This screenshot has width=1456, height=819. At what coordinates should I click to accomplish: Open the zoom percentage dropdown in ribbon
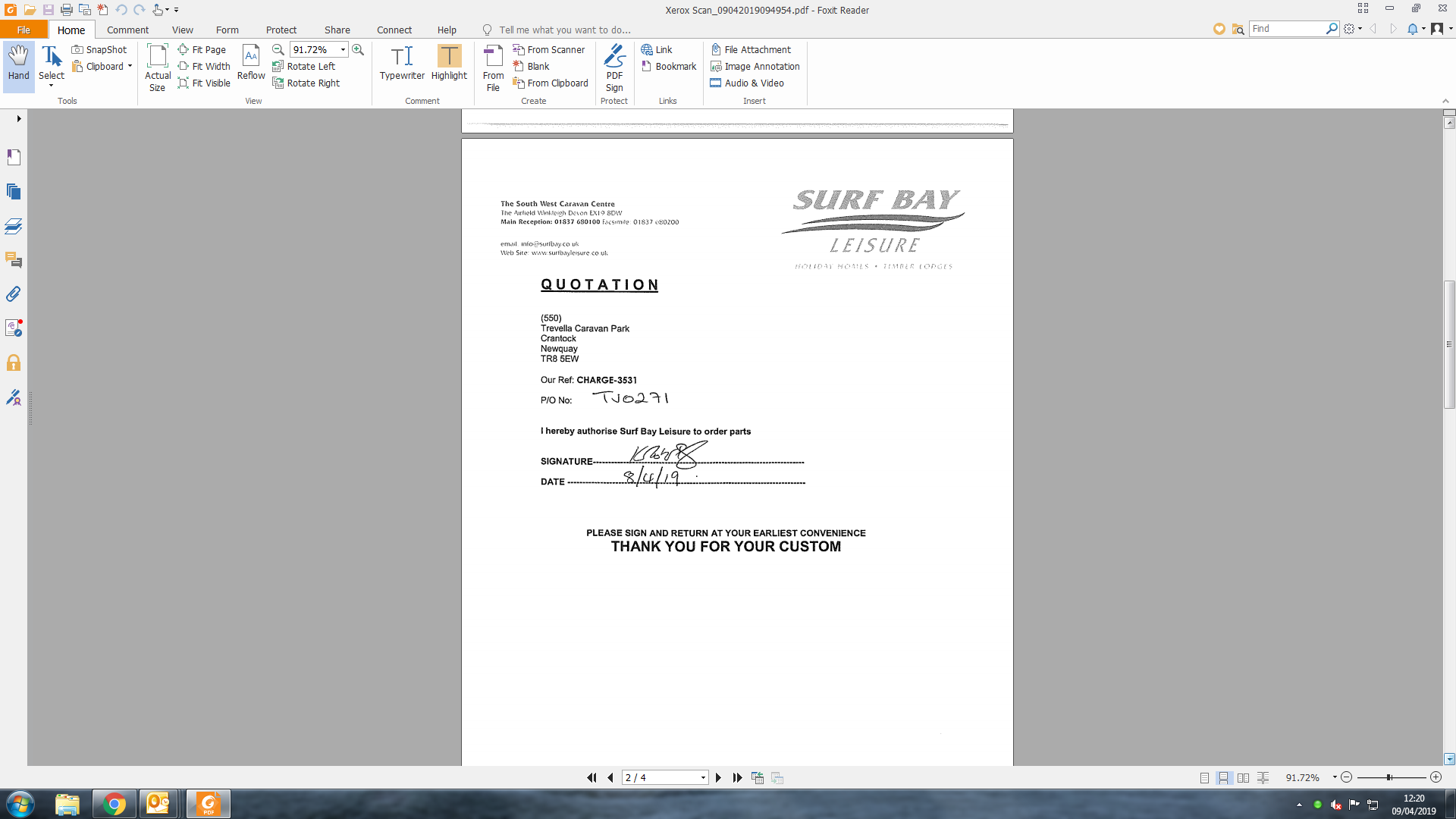tap(343, 49)
